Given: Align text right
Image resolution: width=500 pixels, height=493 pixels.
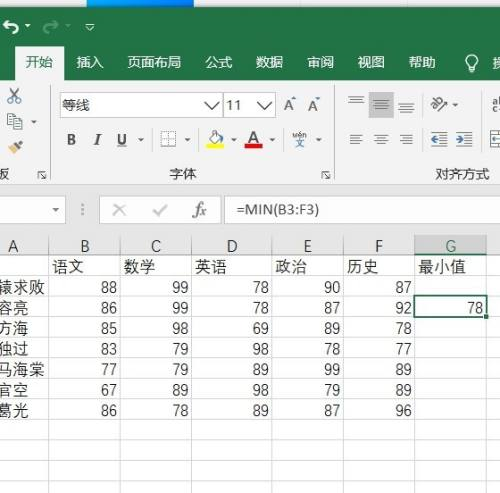Looking at the screenshot, I should click(406, 139).
